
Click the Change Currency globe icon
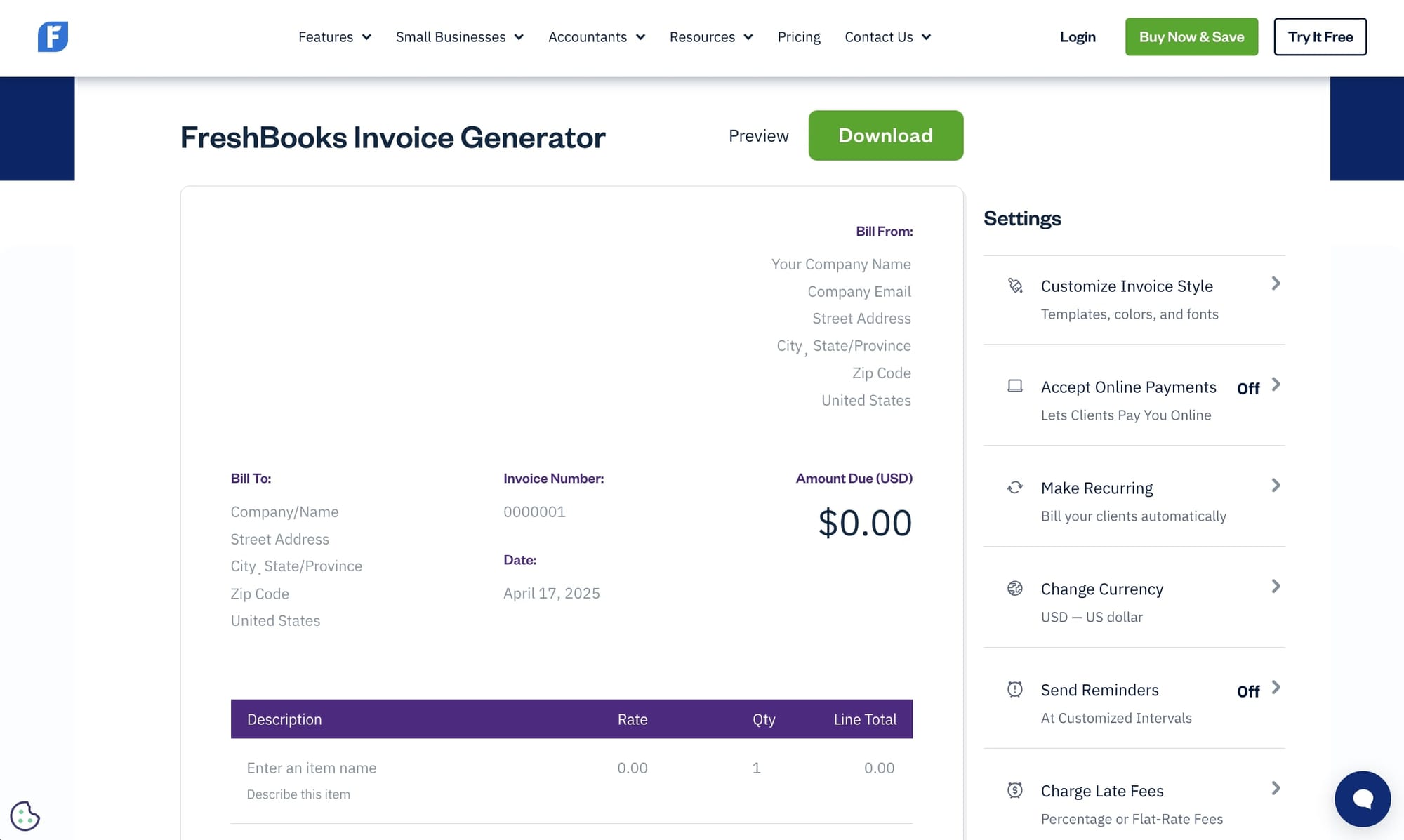1016,588
